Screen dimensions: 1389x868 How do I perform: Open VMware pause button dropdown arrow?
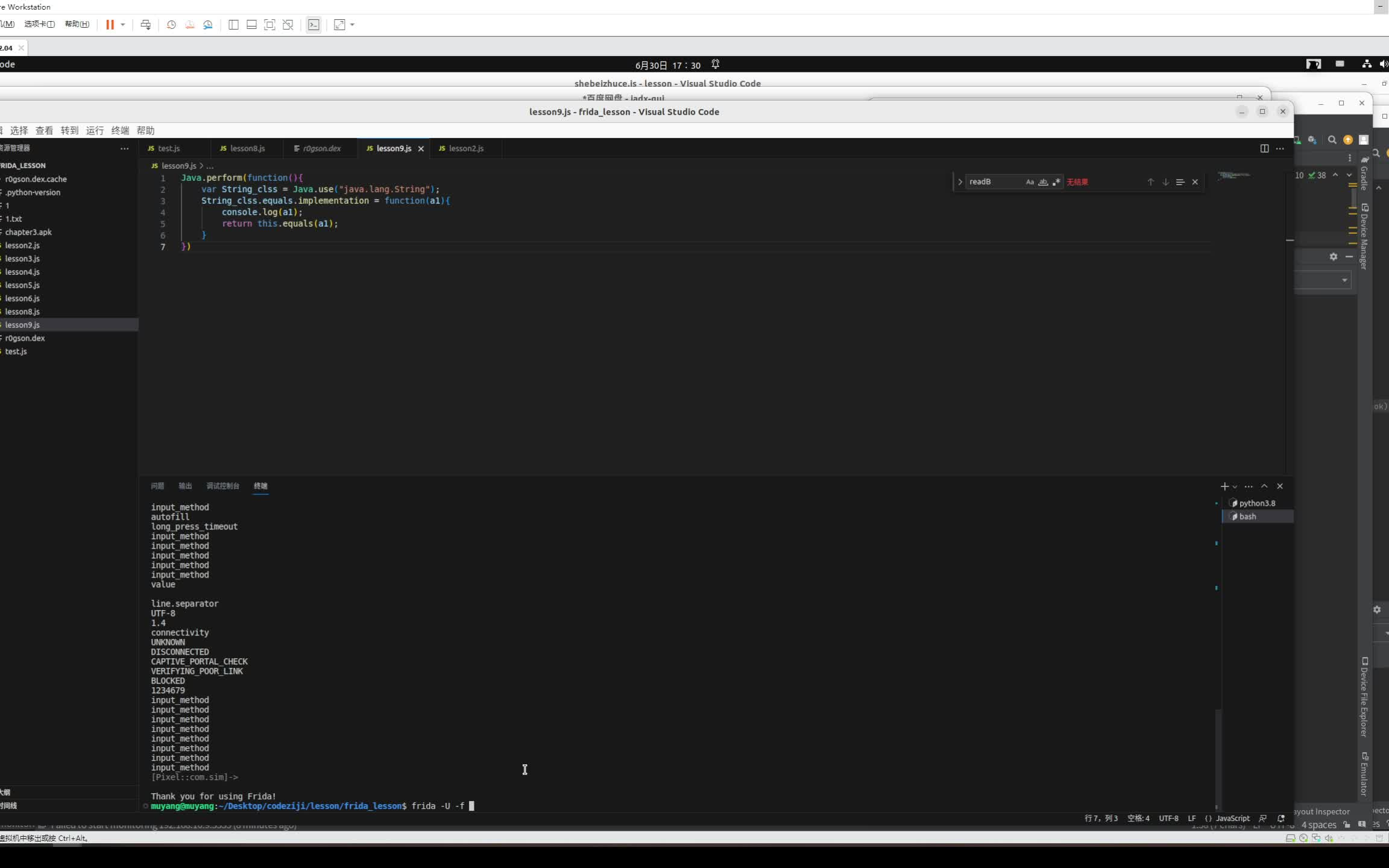[123, 25]
